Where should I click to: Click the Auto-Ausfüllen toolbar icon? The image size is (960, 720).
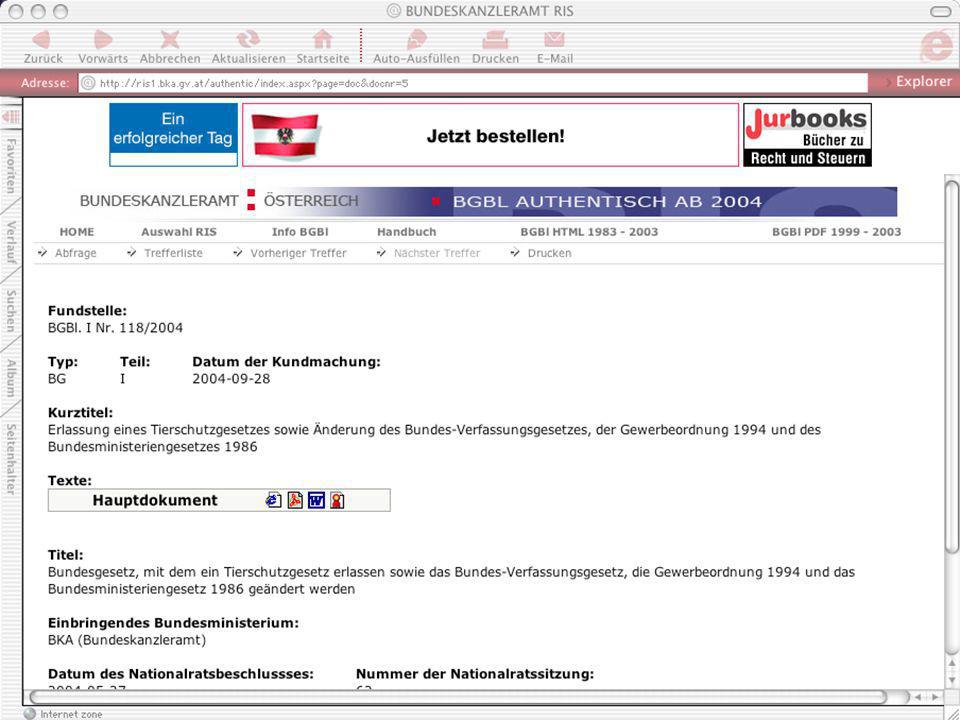tap(416, 40)
